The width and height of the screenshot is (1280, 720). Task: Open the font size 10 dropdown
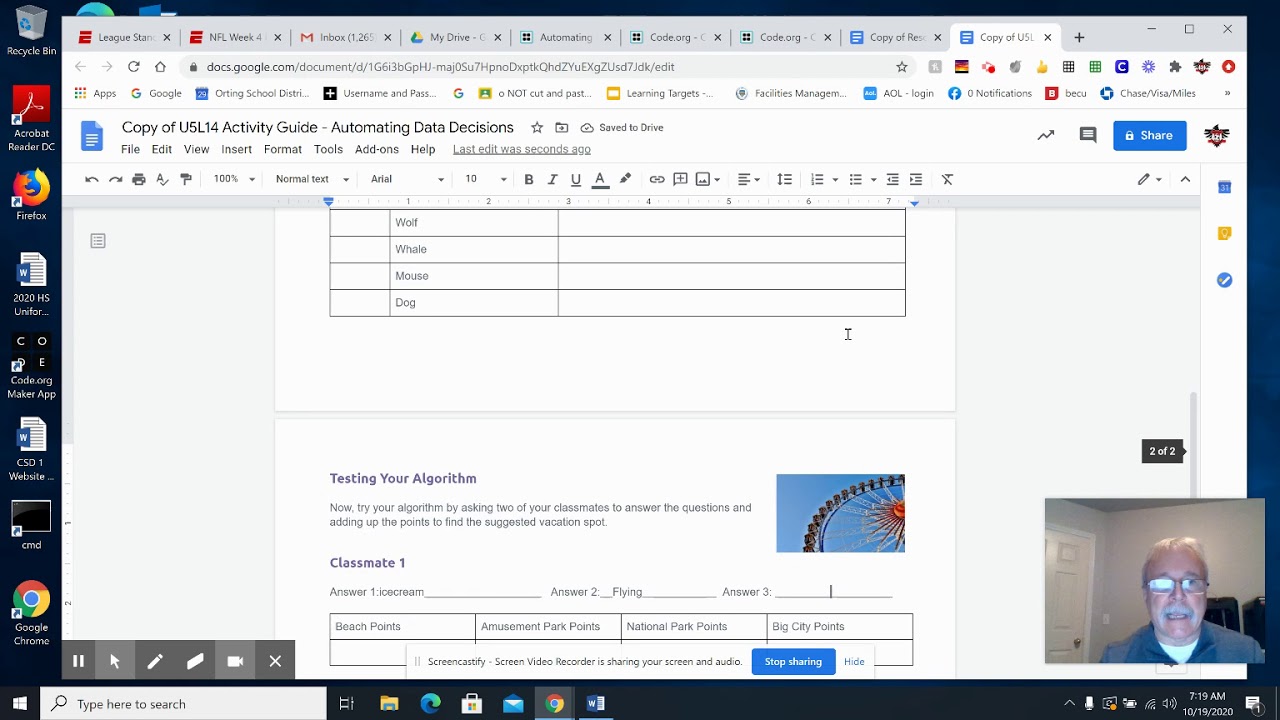point(486,179)
